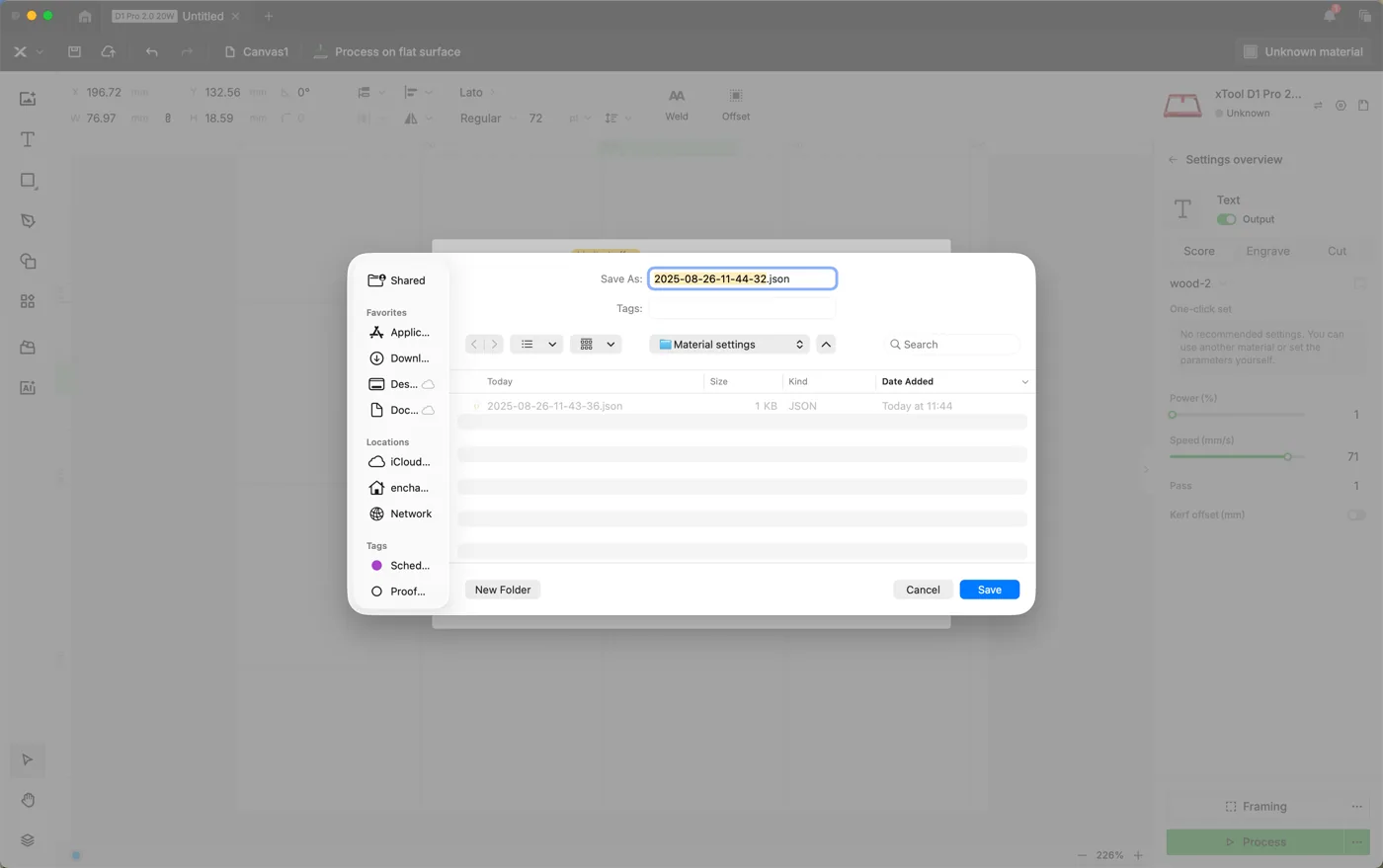Screen dimensions: 1383x868
Task: Select the Hand pan tool
Action: point(28,800)
